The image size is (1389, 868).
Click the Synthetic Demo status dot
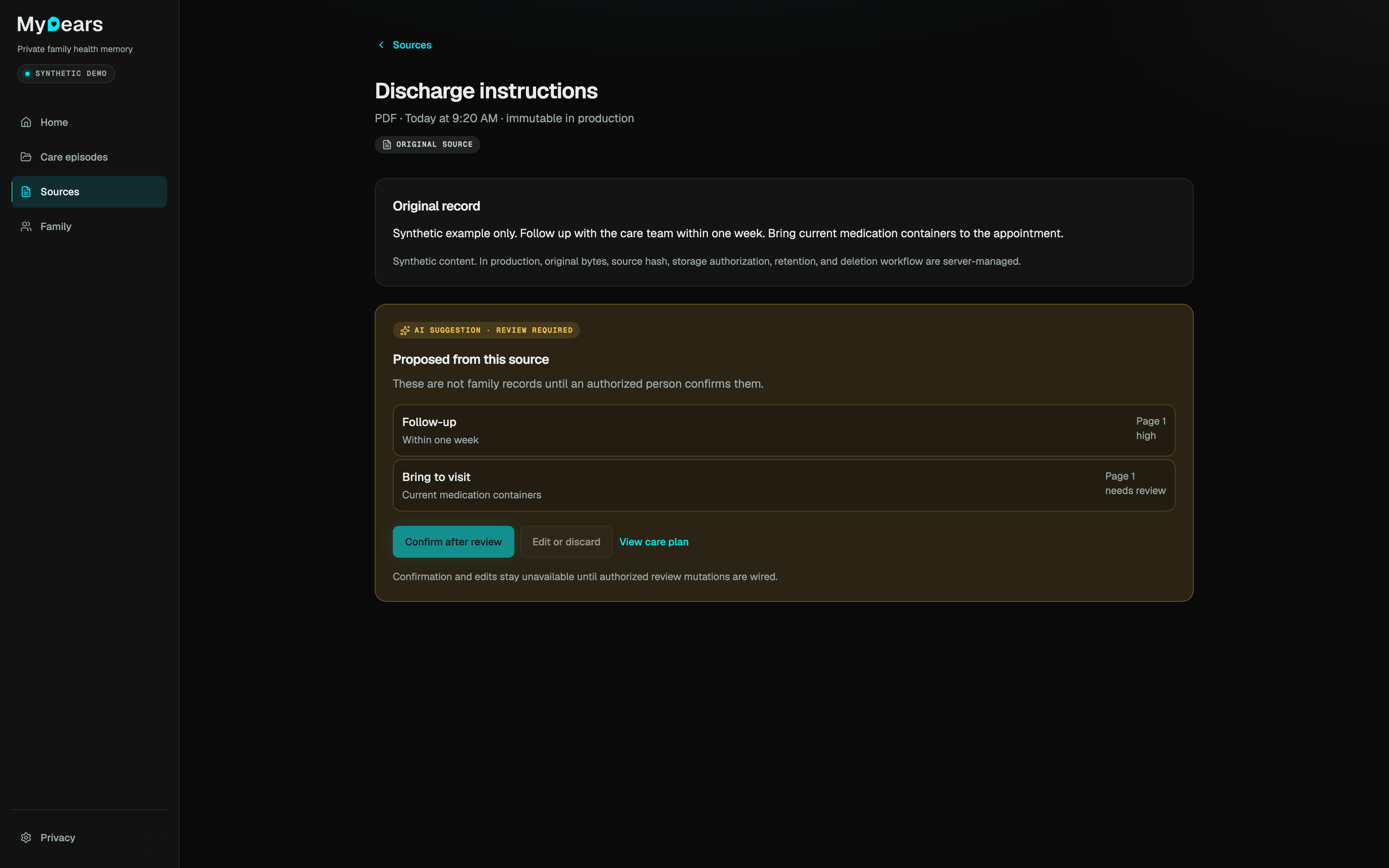point(27,73)
